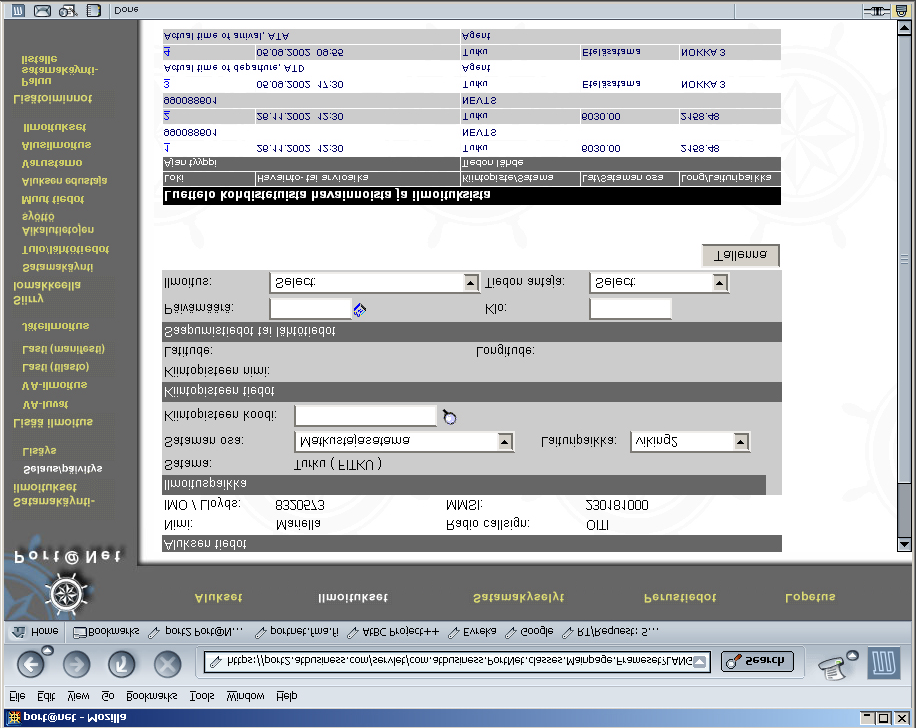Open the Address Book icon in the status bar
916x728 pixels.
(93, 10)
